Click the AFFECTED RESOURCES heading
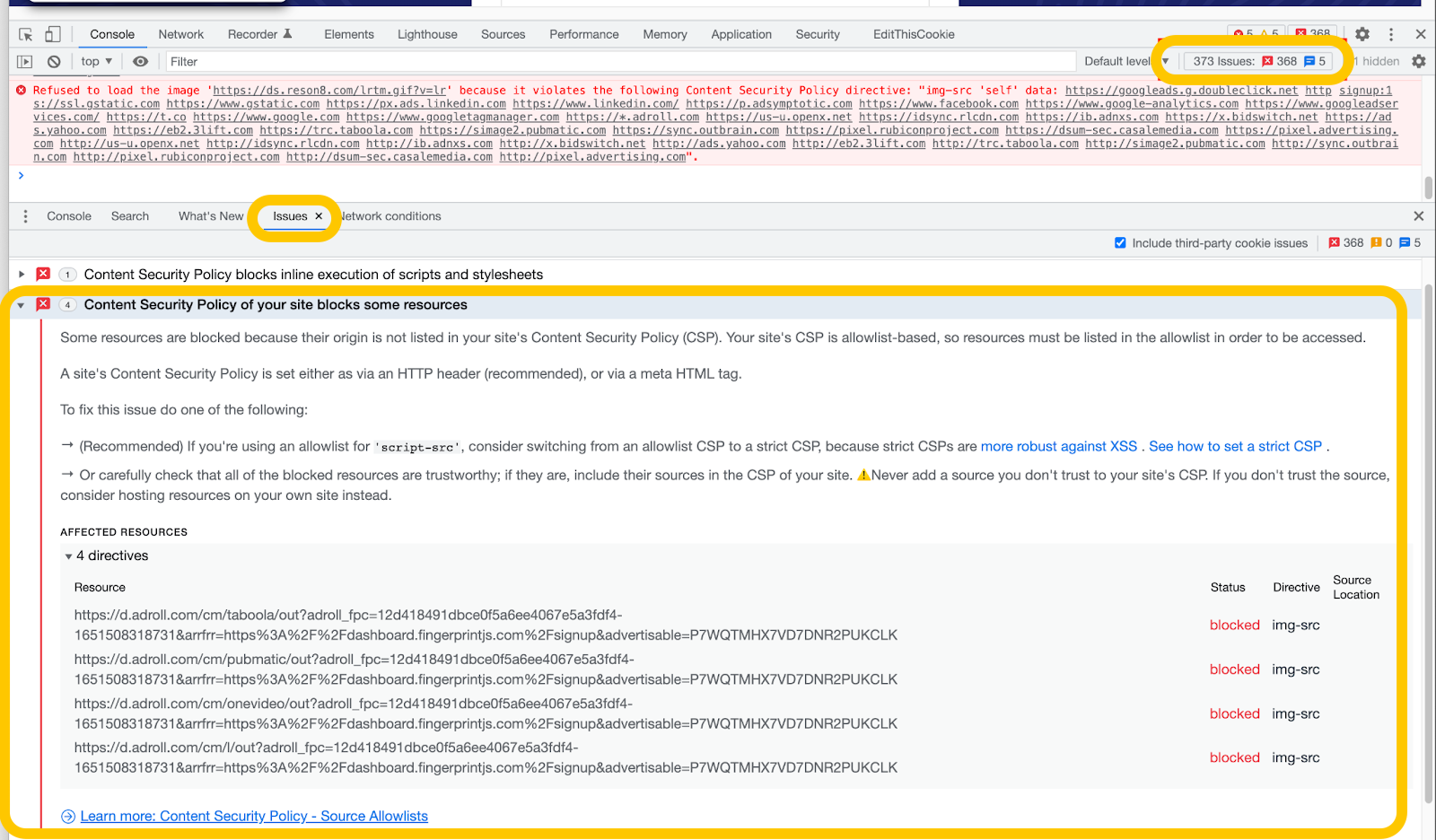This screenshot has height=840, width=1436. [124, 532]
